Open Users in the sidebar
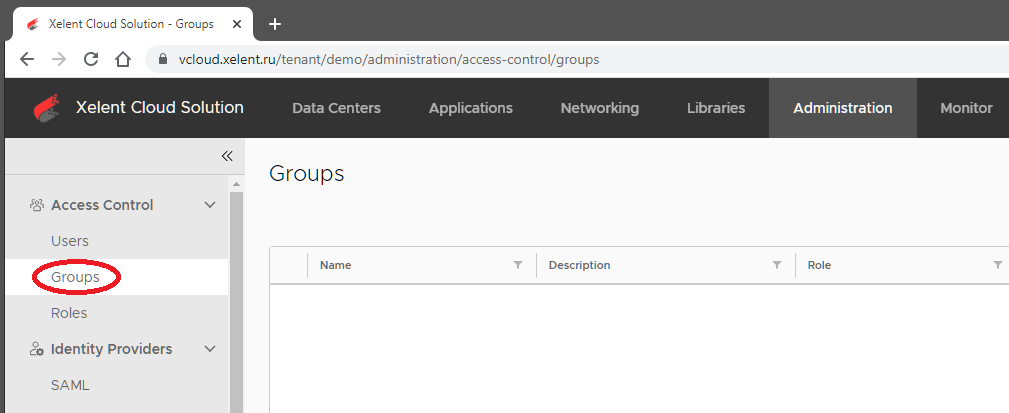This screenshot has height=413, width=1009. click(x=70, y=241)
